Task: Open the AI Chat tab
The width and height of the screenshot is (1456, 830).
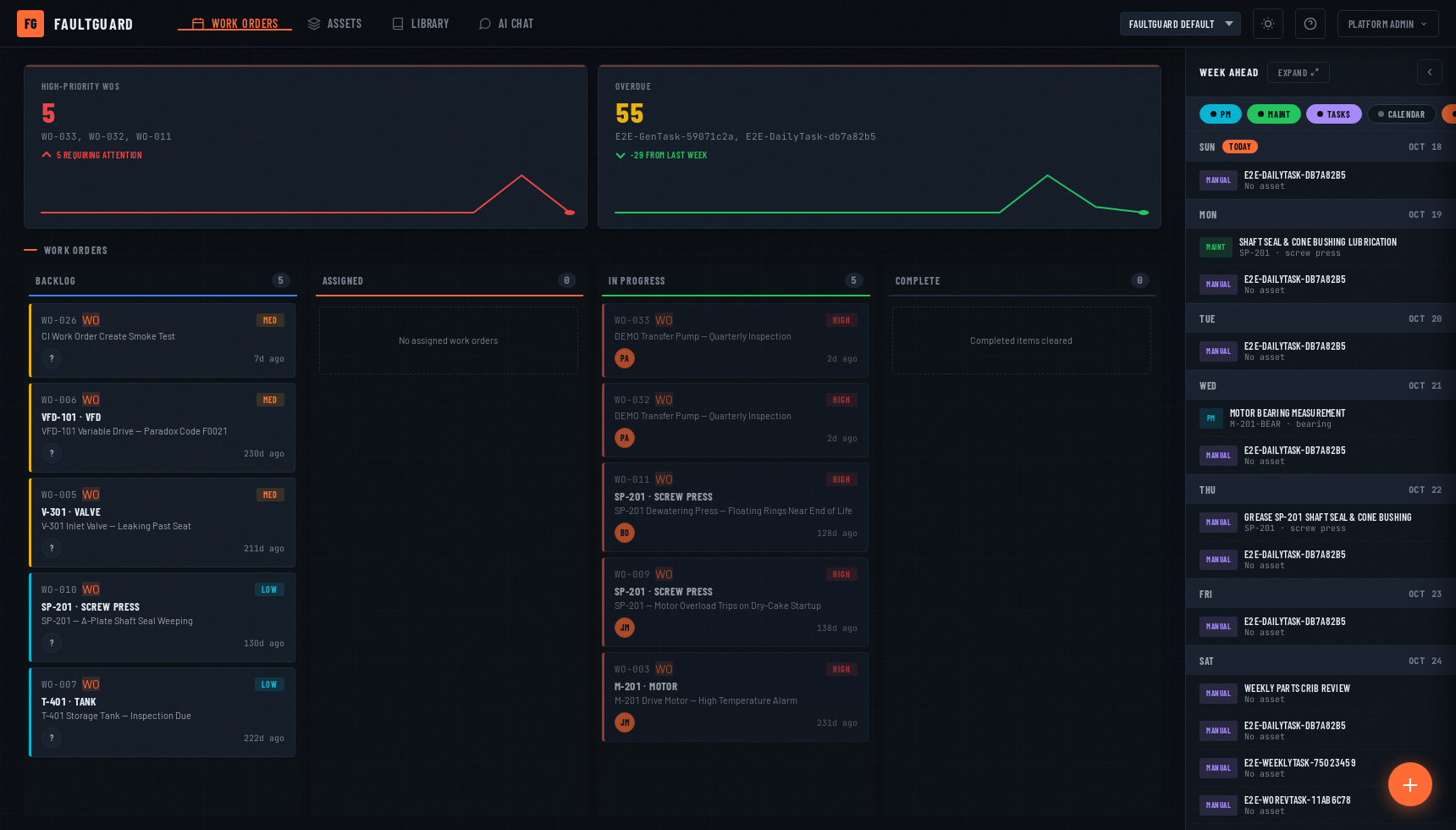Action: (x=506, y=24)
